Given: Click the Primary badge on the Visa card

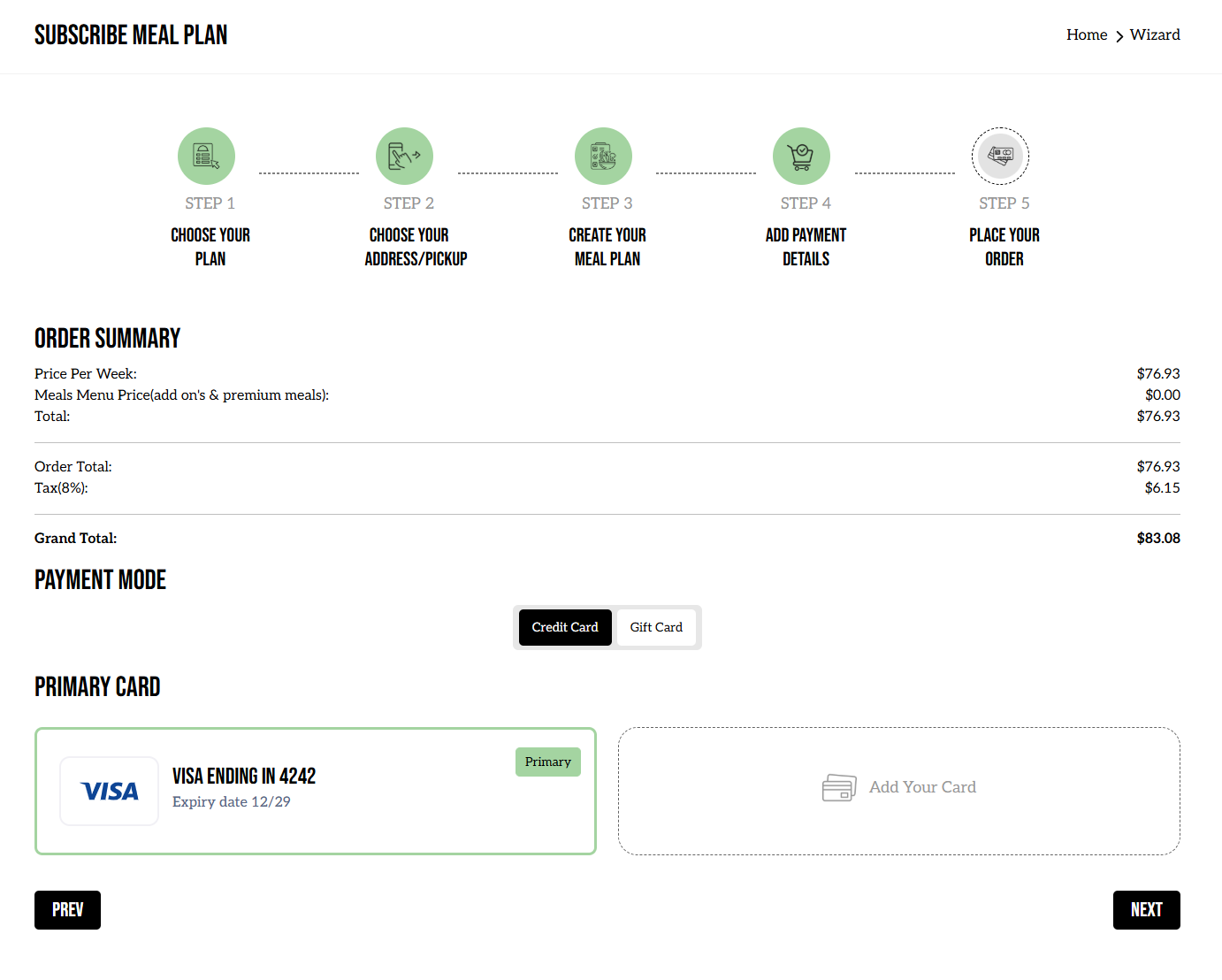Looking at the screenshot, I should [547, 762].
